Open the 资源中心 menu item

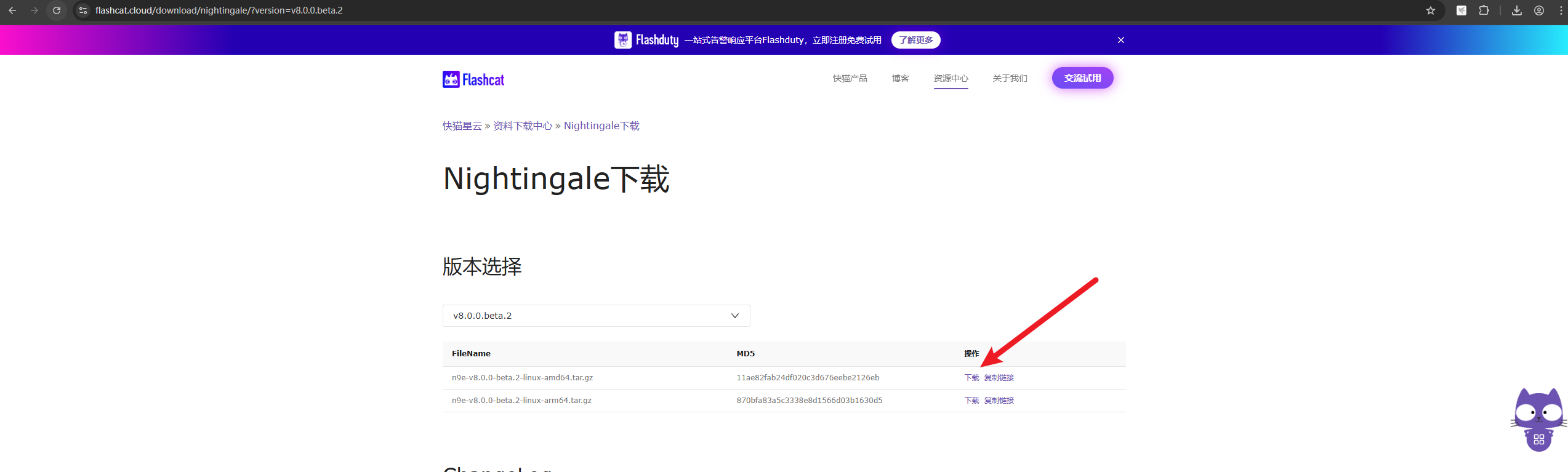(x=951, y=78)
